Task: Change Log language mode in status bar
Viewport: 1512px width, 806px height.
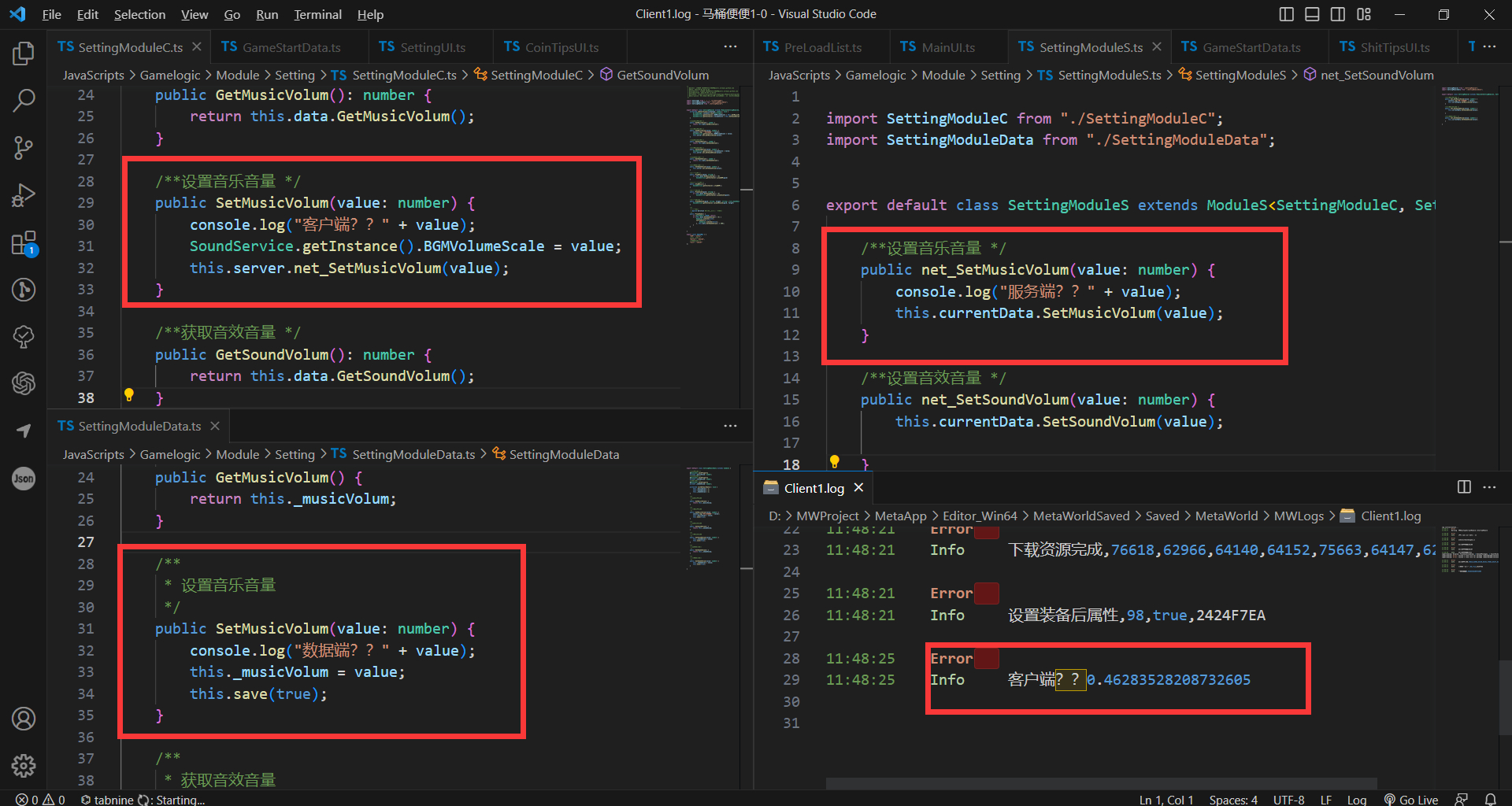Action: (1357, 799)
